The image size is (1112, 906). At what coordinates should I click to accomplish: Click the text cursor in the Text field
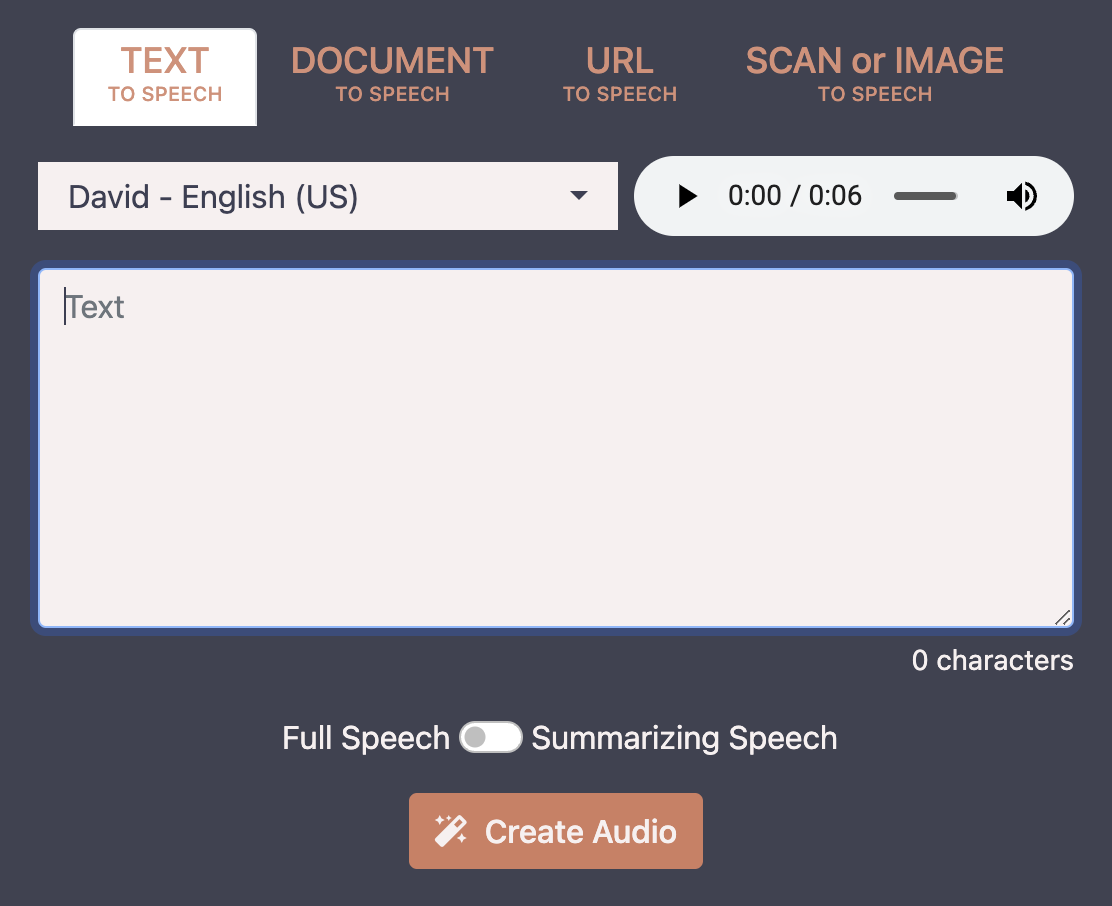click(66, 307)
